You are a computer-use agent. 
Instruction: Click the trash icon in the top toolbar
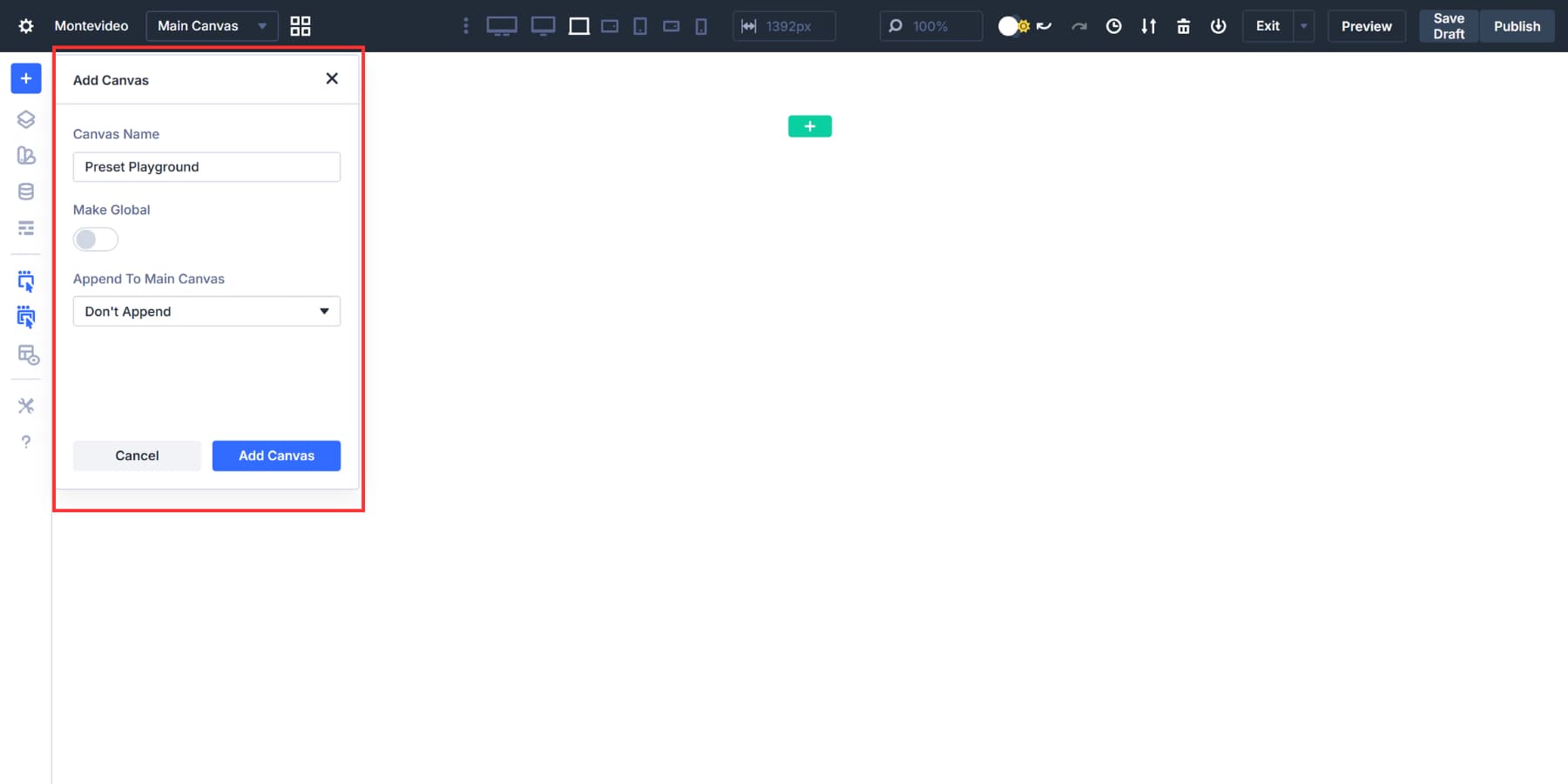[1183, 26]
